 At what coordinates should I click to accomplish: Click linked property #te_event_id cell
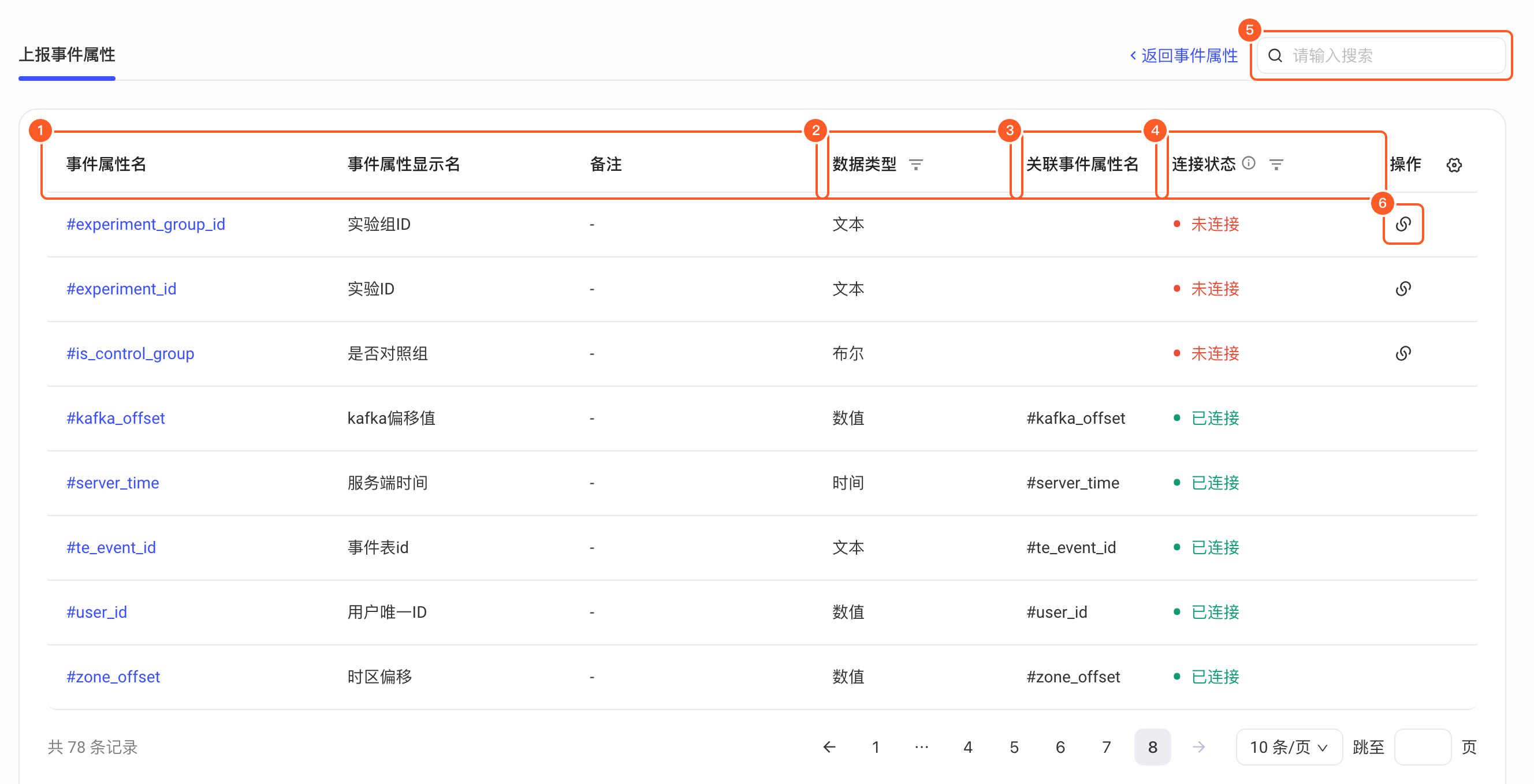[1071, 548]
